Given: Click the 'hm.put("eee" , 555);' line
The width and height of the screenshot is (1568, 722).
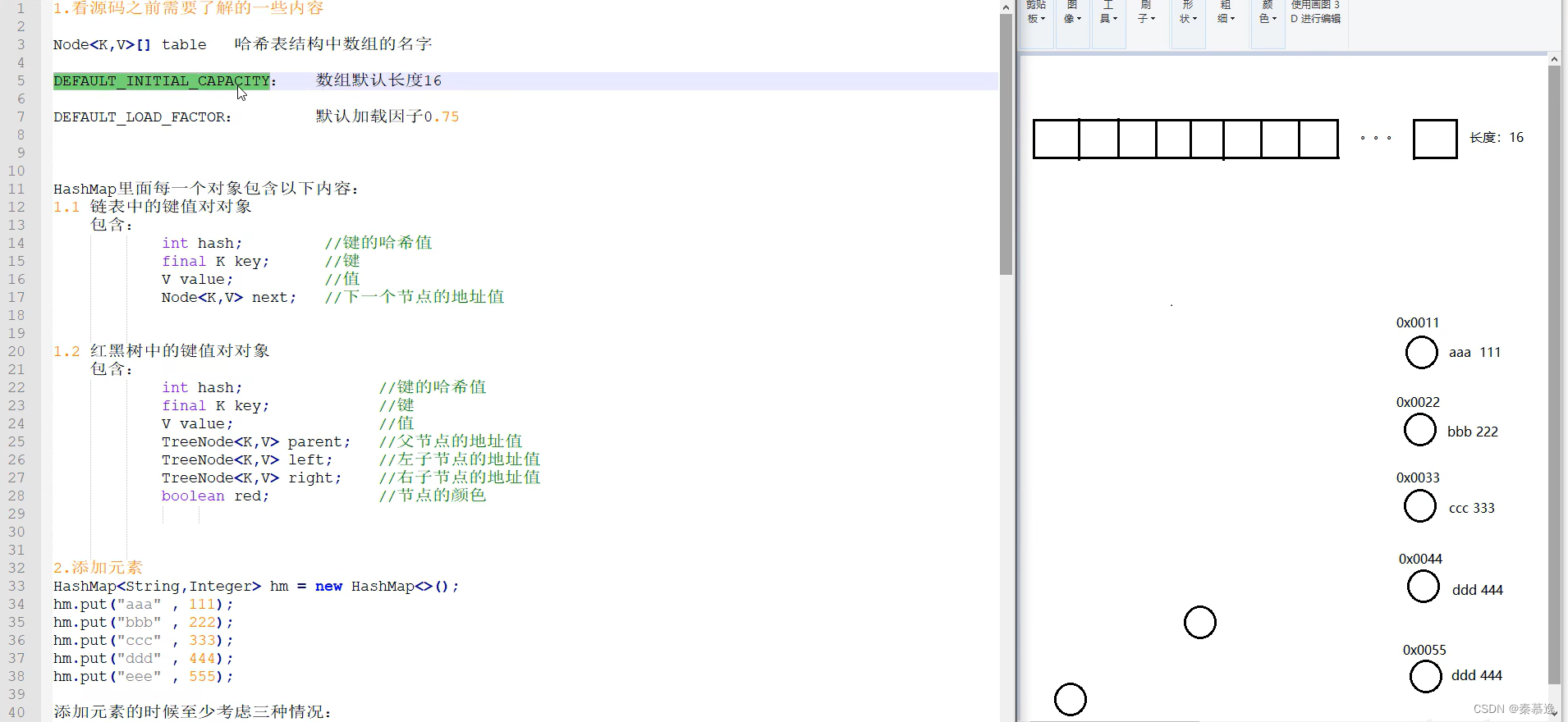Looking at the screenshot, I should [x=144, y=677].
